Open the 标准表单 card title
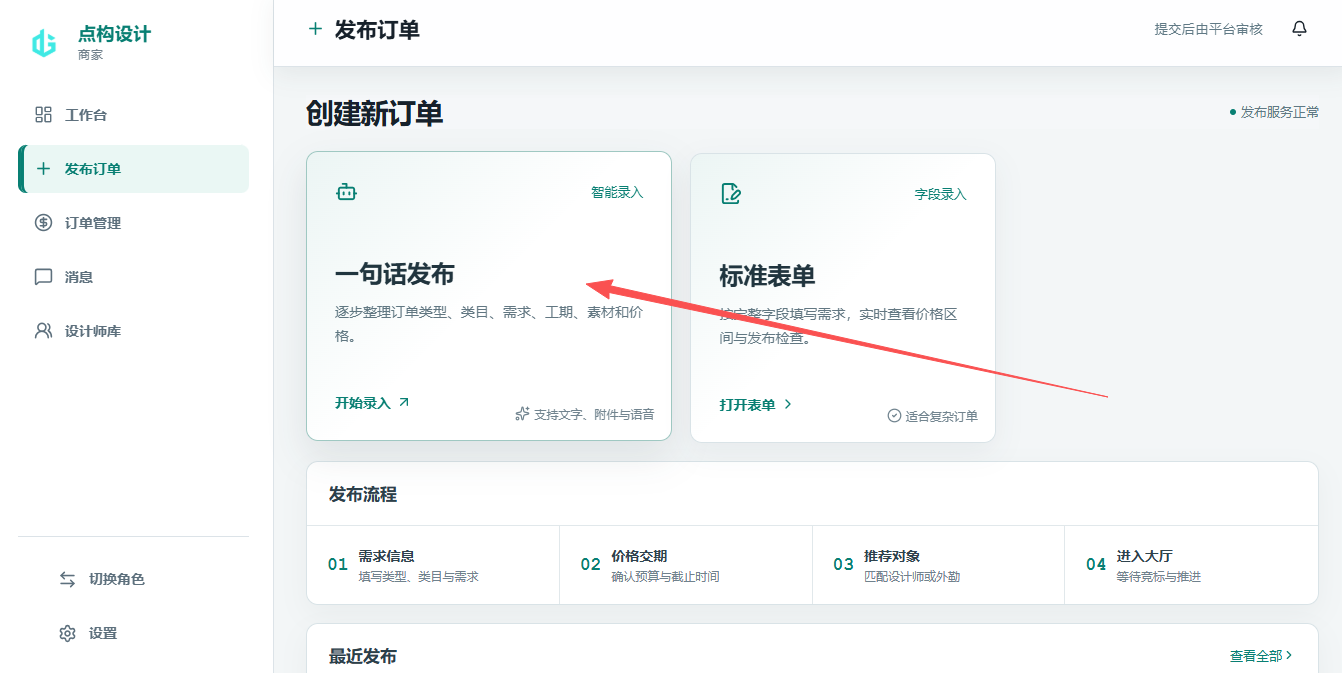 point(767,276)
